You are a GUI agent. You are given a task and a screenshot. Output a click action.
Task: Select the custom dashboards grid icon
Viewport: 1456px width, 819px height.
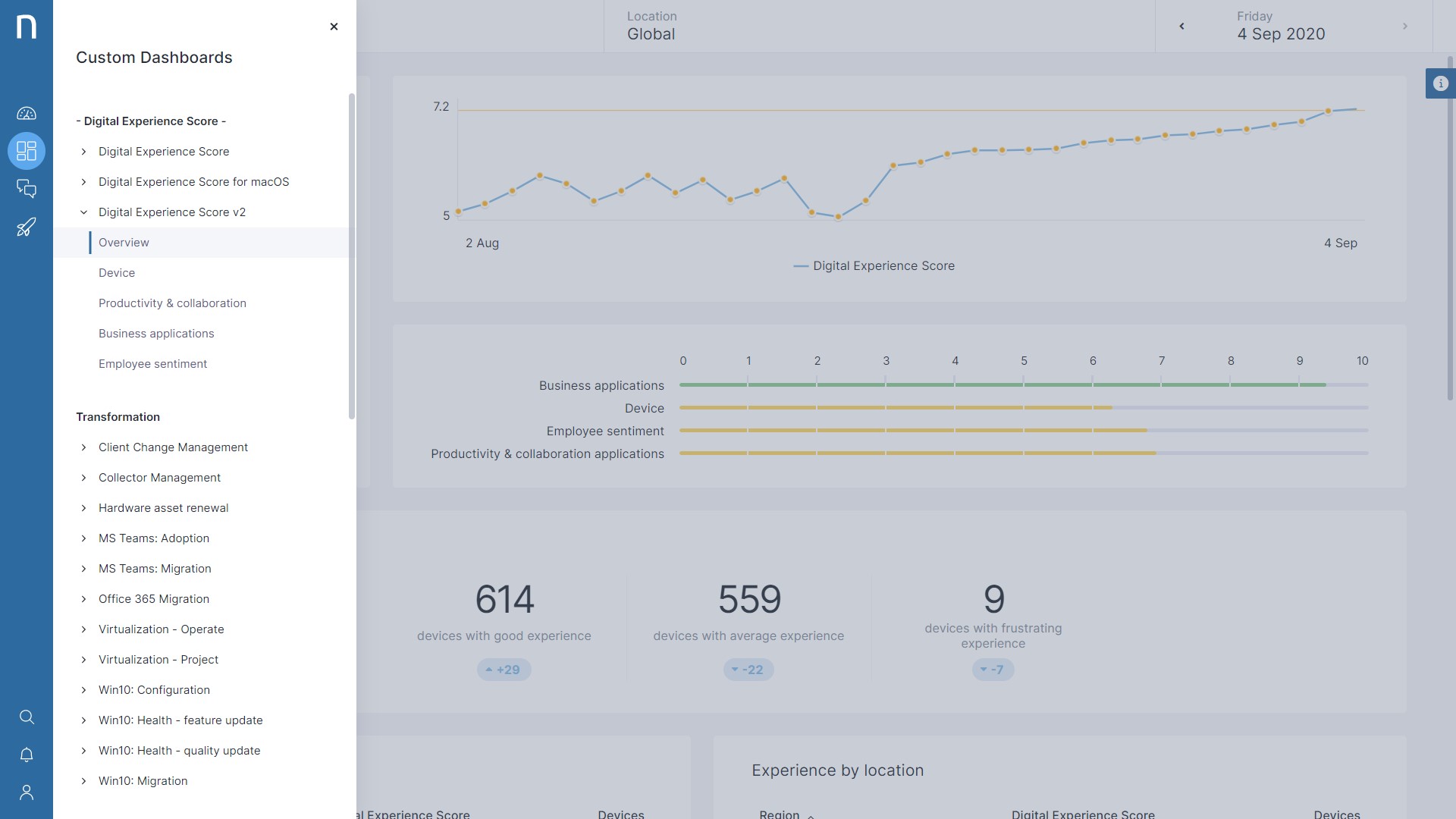tap(27, 151)
